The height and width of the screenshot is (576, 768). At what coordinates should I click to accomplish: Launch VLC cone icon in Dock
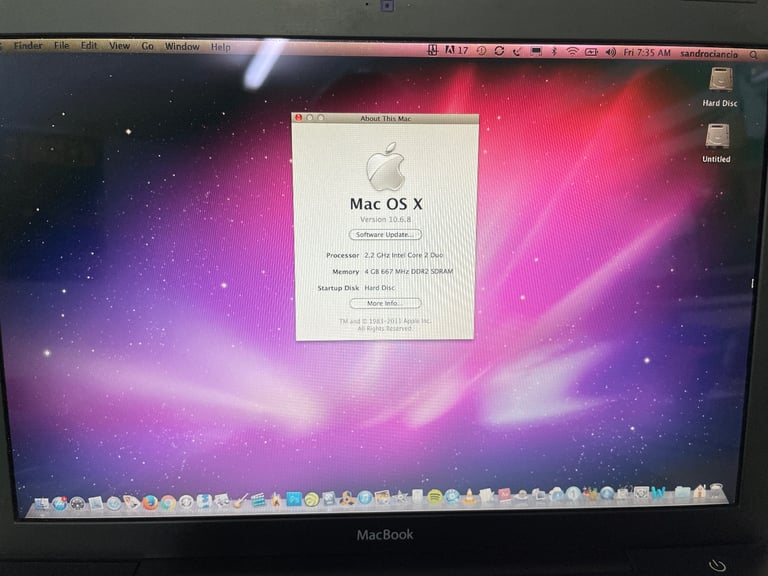[470, 497]
